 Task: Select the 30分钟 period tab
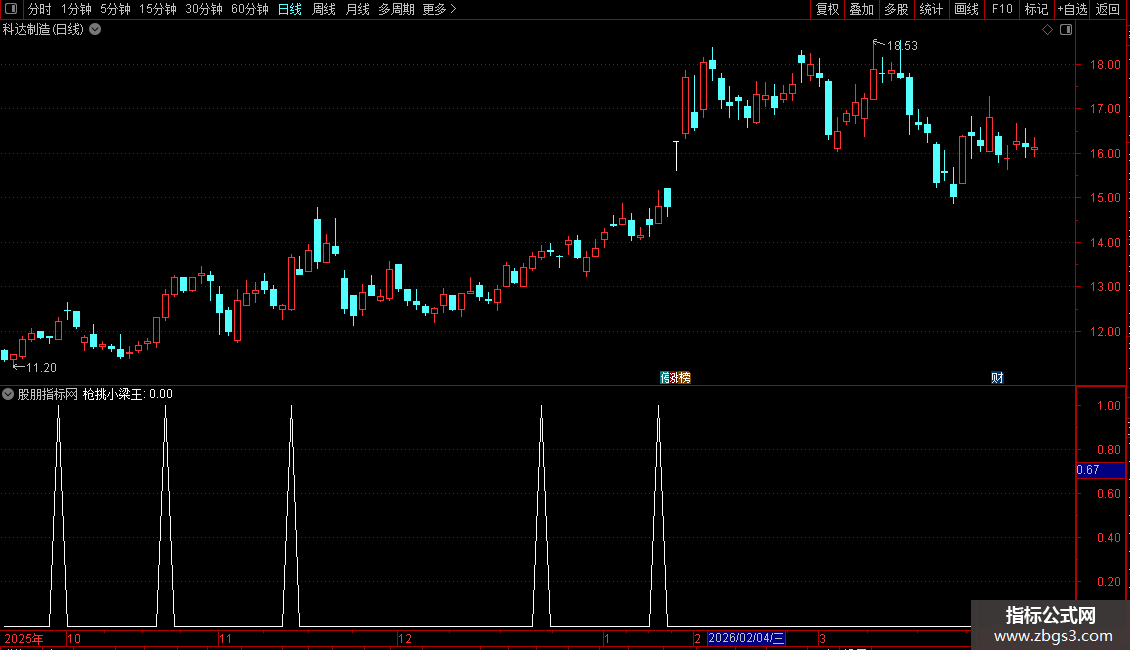[204, 9]
